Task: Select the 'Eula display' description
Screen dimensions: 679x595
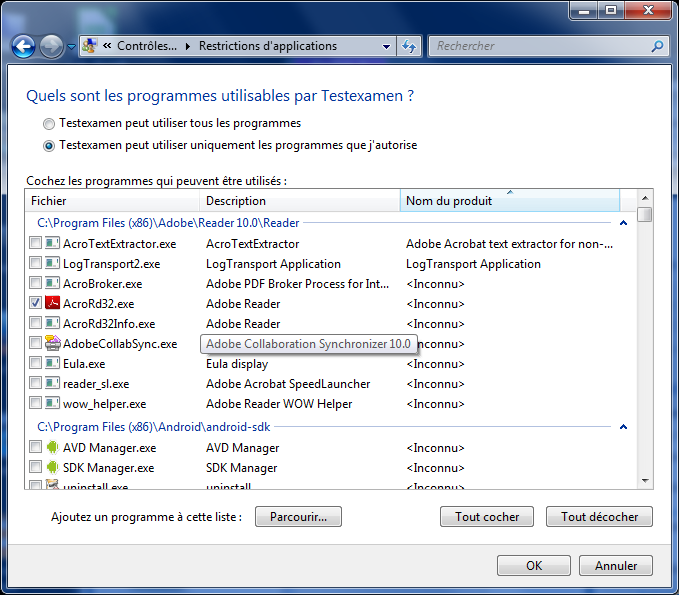Action: (237, 364)
